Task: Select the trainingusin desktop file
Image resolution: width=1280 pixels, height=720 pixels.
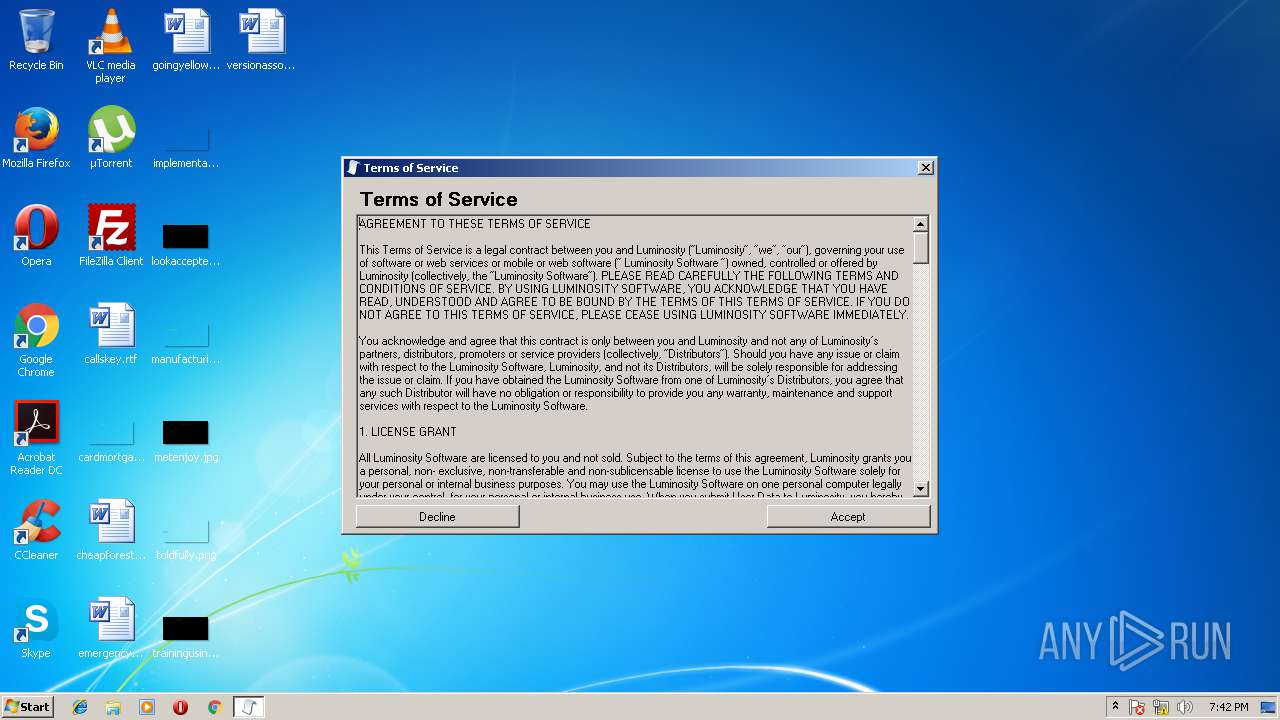Action: tap(186, 636)
